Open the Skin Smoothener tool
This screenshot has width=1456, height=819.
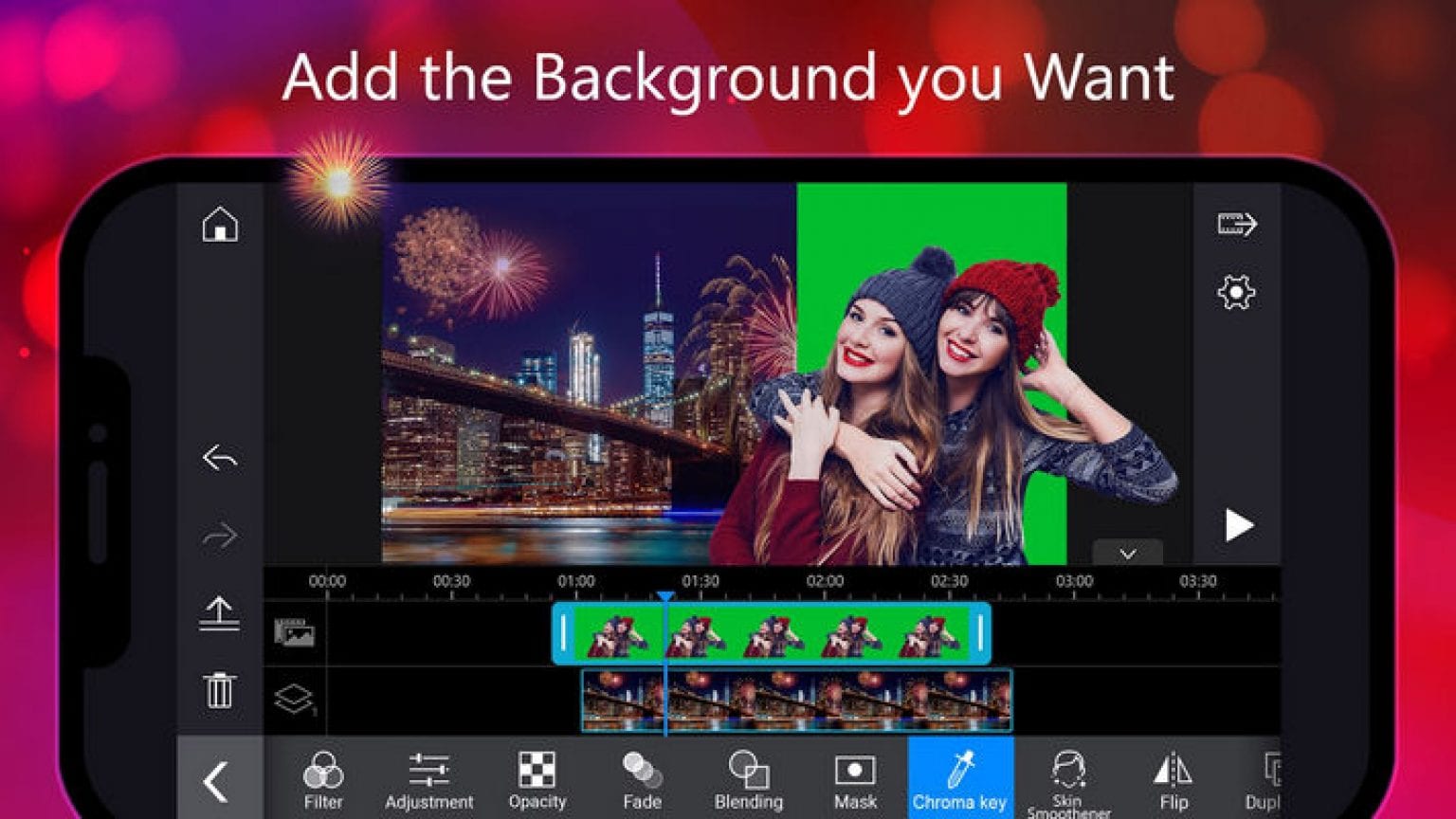pos(1068,780)
